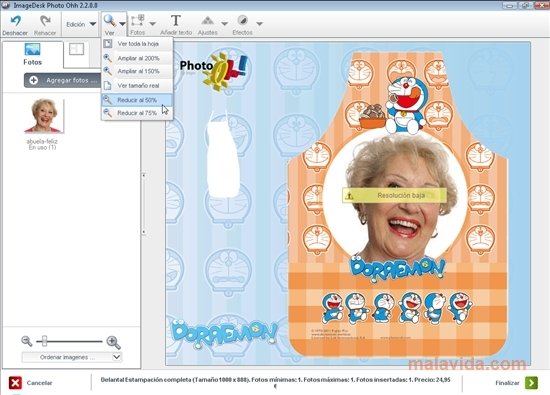Choose Ver toda la hoja
The height and width of the screenshot is (395, 550).
pyautogui.click(x=138, y=44)
